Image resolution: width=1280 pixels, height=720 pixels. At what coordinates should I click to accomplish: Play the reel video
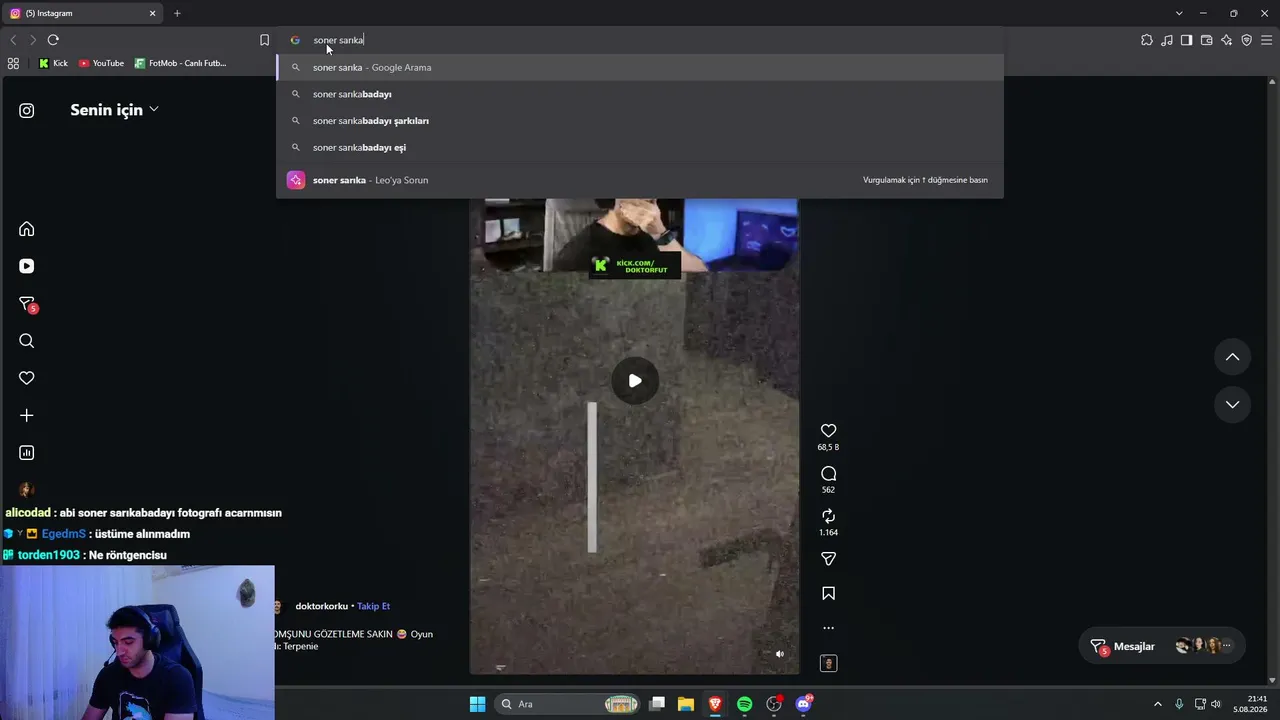[635, 380]
